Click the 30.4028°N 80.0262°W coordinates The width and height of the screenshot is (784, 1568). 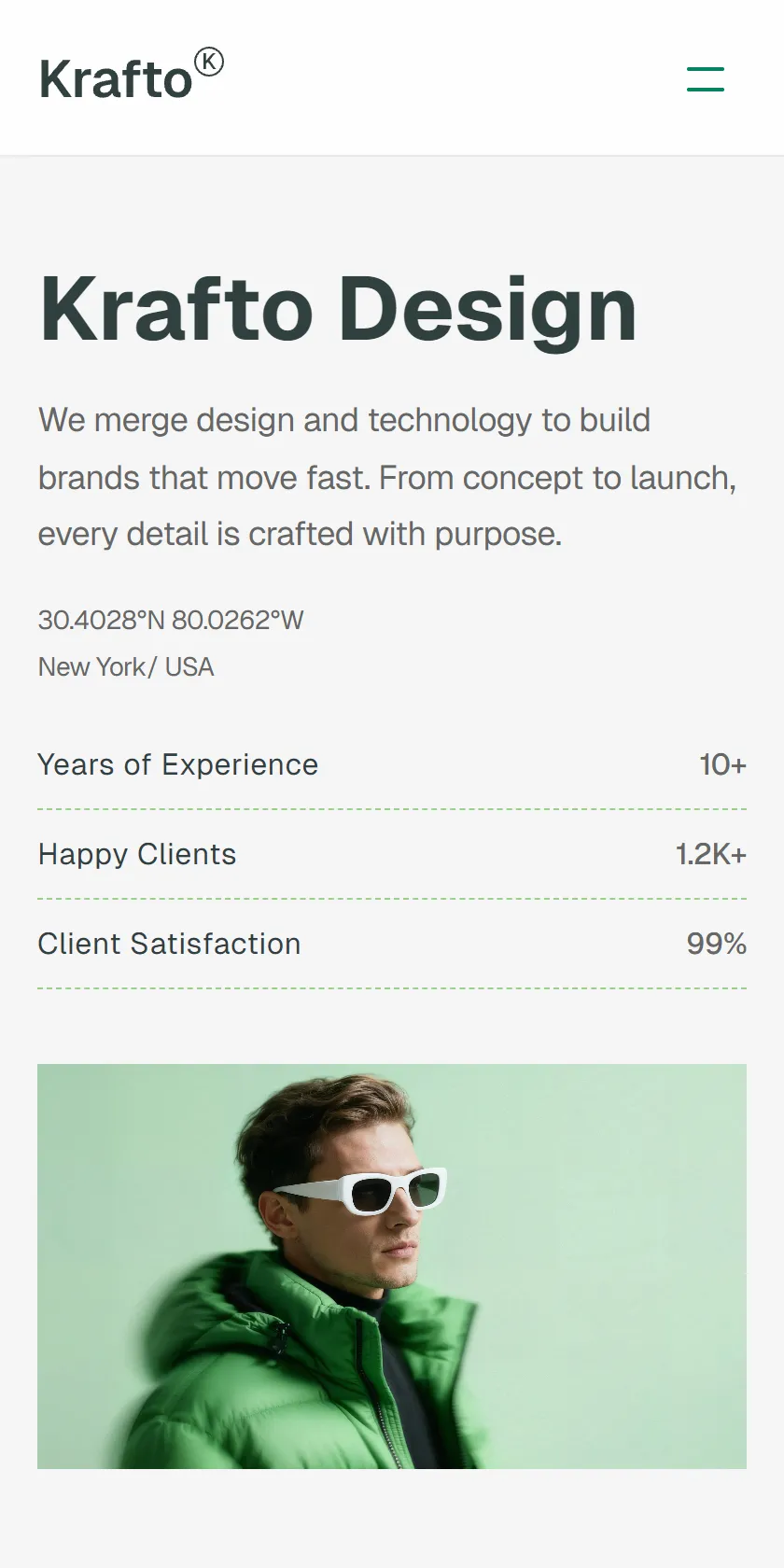171,620
